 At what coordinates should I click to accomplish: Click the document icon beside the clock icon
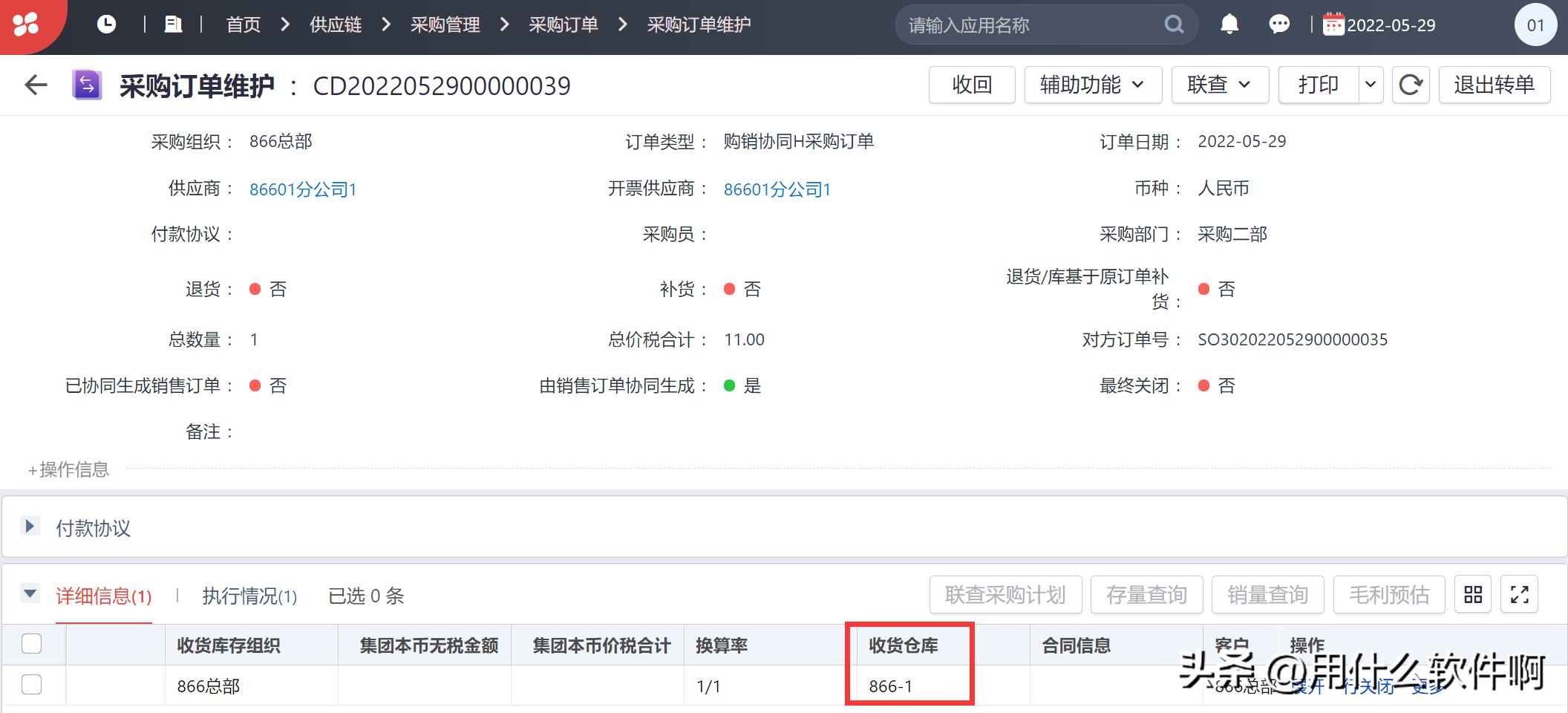(172, 24)
